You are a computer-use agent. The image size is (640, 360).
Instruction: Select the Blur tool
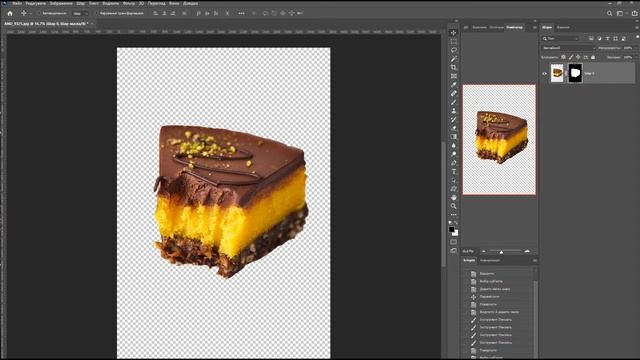tap(453, 145)
